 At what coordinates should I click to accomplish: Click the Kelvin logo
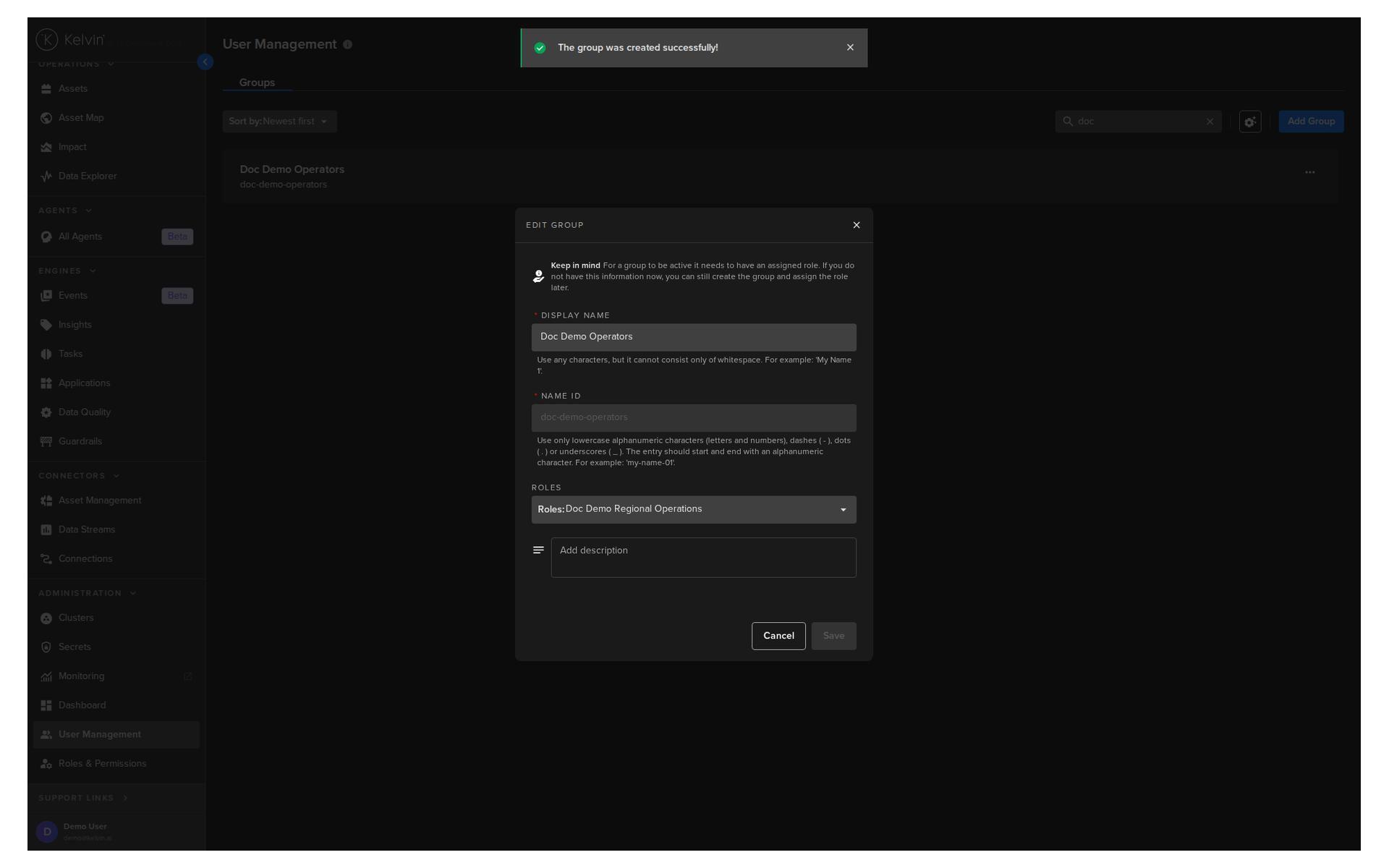click(70, 40)
